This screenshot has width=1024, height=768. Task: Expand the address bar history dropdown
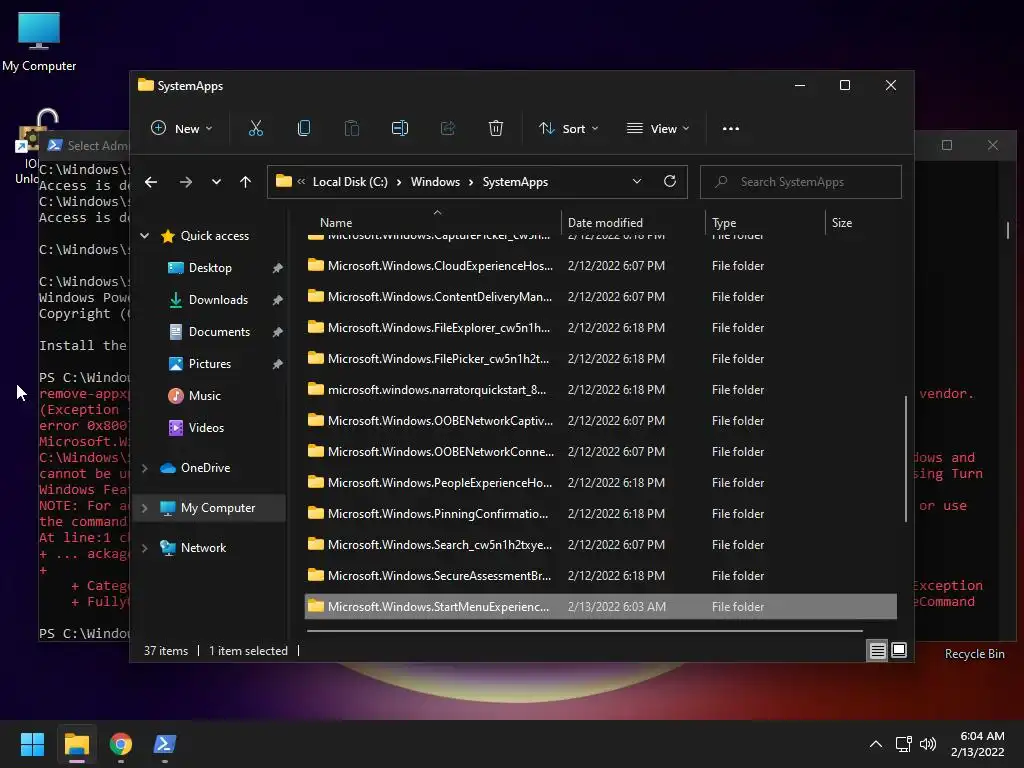pos(637,182)
